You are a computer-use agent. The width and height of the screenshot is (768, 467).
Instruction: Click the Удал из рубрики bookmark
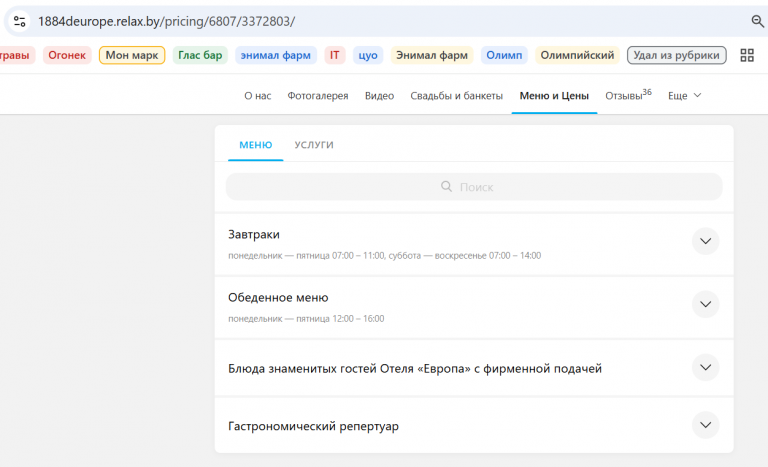pos(676,55)
